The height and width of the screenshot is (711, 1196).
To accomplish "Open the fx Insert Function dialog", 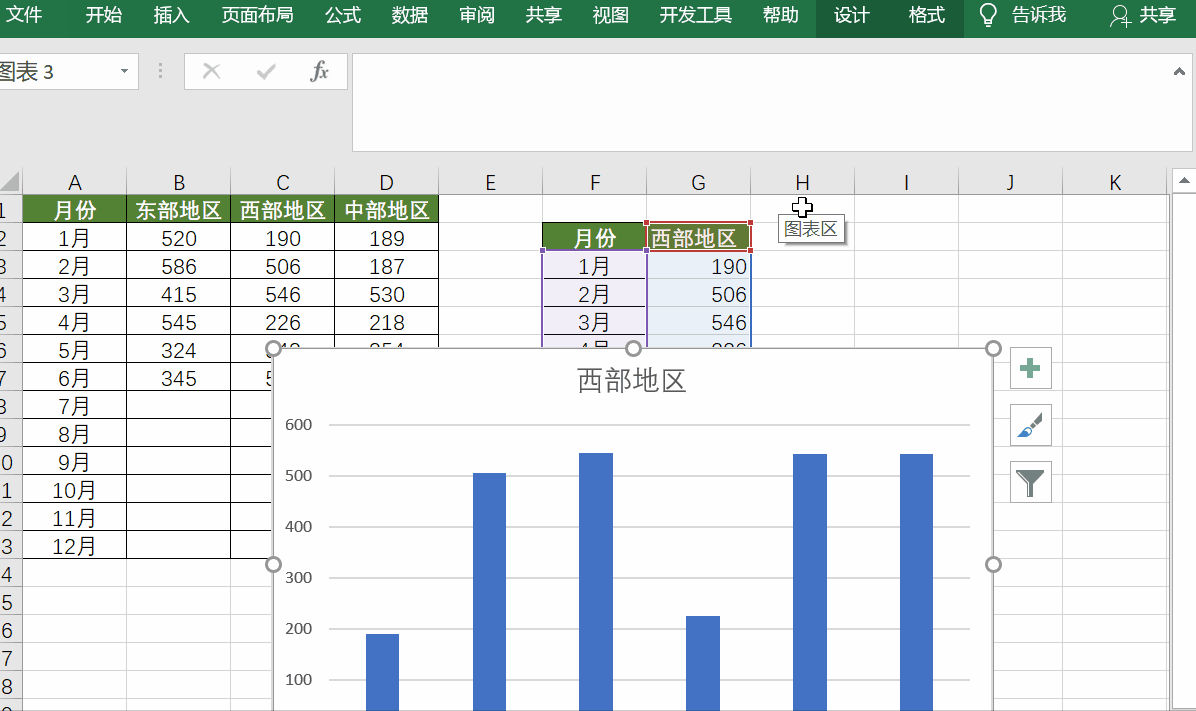I will click(x=320, y=71).
